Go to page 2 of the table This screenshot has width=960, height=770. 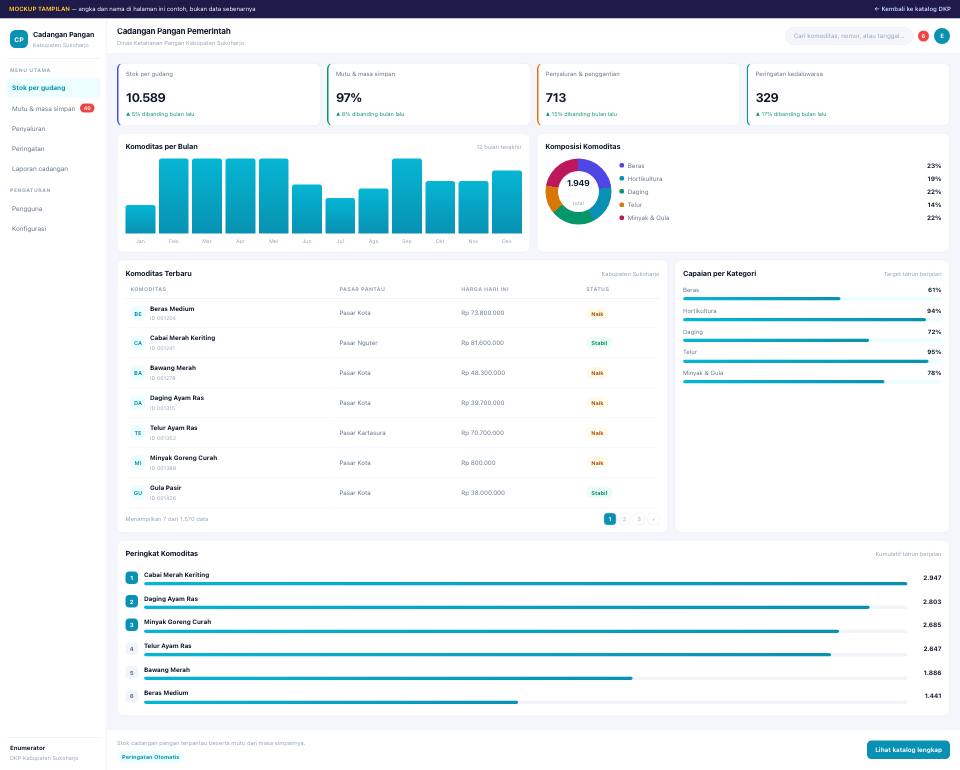tap(624, 519)
